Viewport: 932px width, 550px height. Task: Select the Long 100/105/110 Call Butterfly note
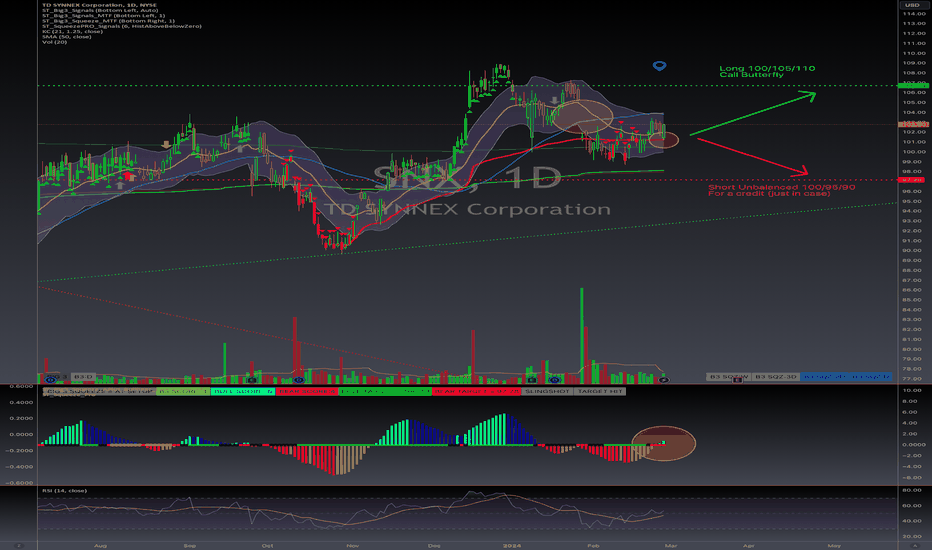coord(767,71)
